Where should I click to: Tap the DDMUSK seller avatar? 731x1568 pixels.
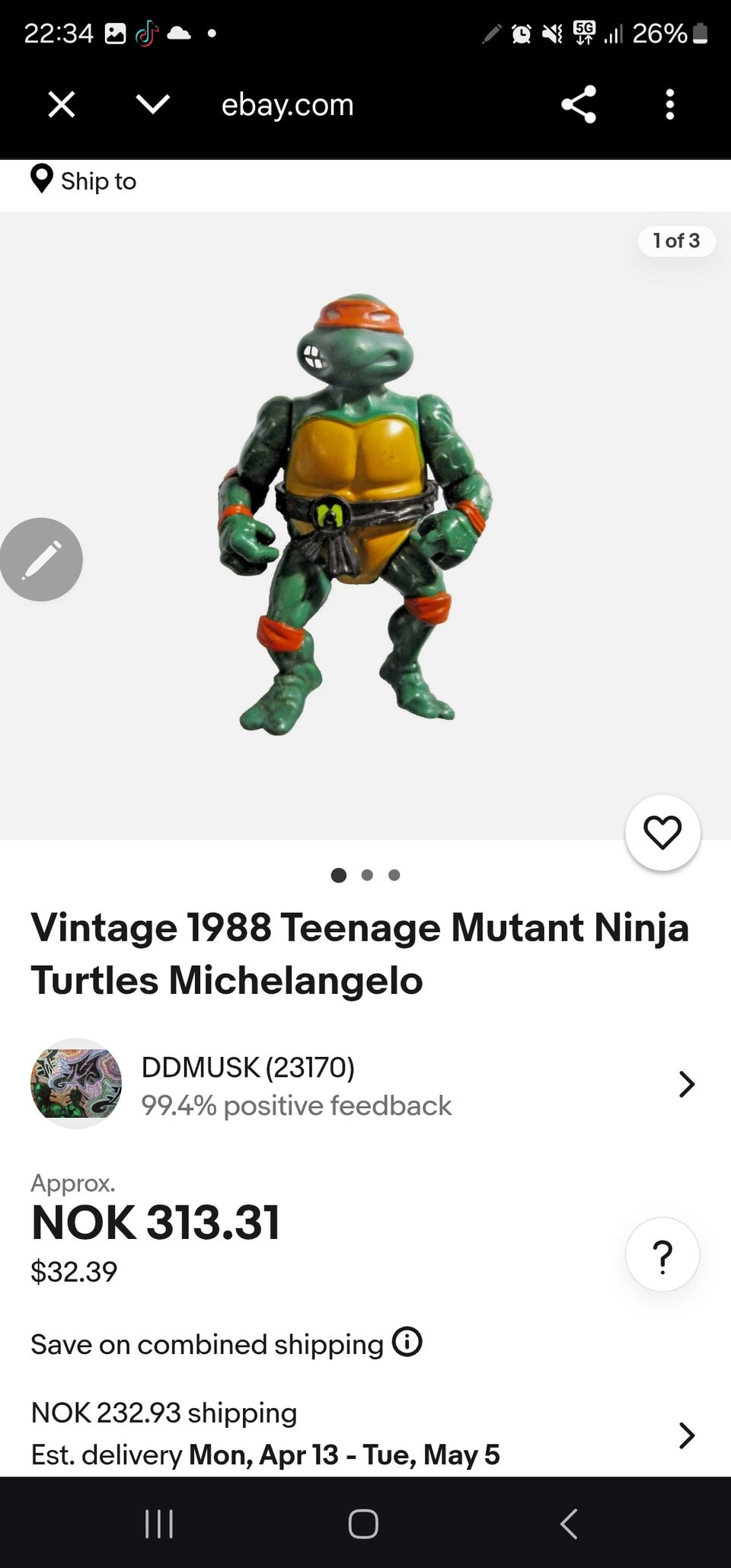[x=76, y=1084]
